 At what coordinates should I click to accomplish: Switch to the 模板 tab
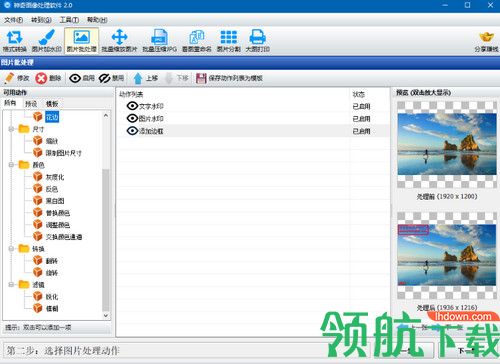coord(52,104)
